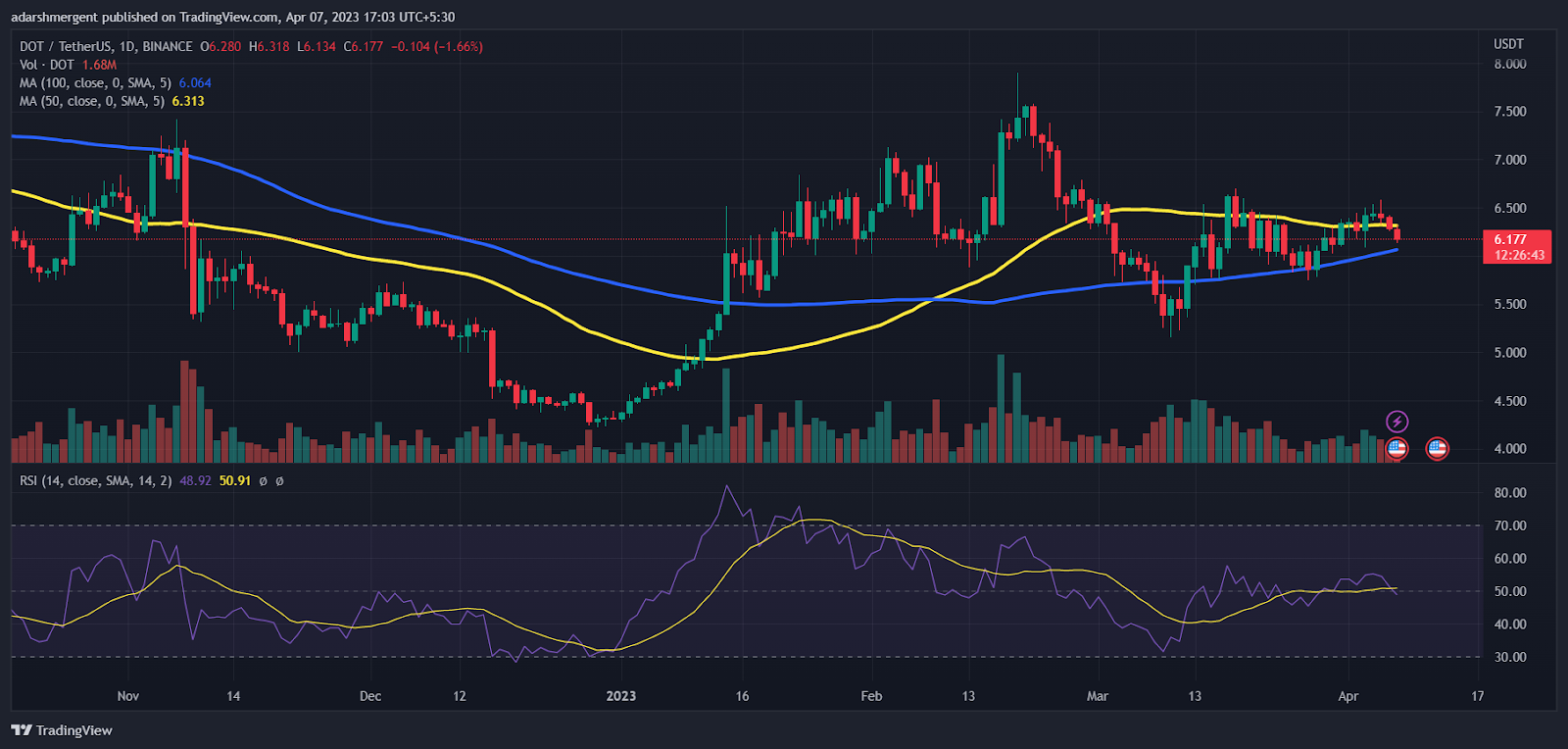
Task: Click the open price O6.280
Action: [x=220, y=46]
